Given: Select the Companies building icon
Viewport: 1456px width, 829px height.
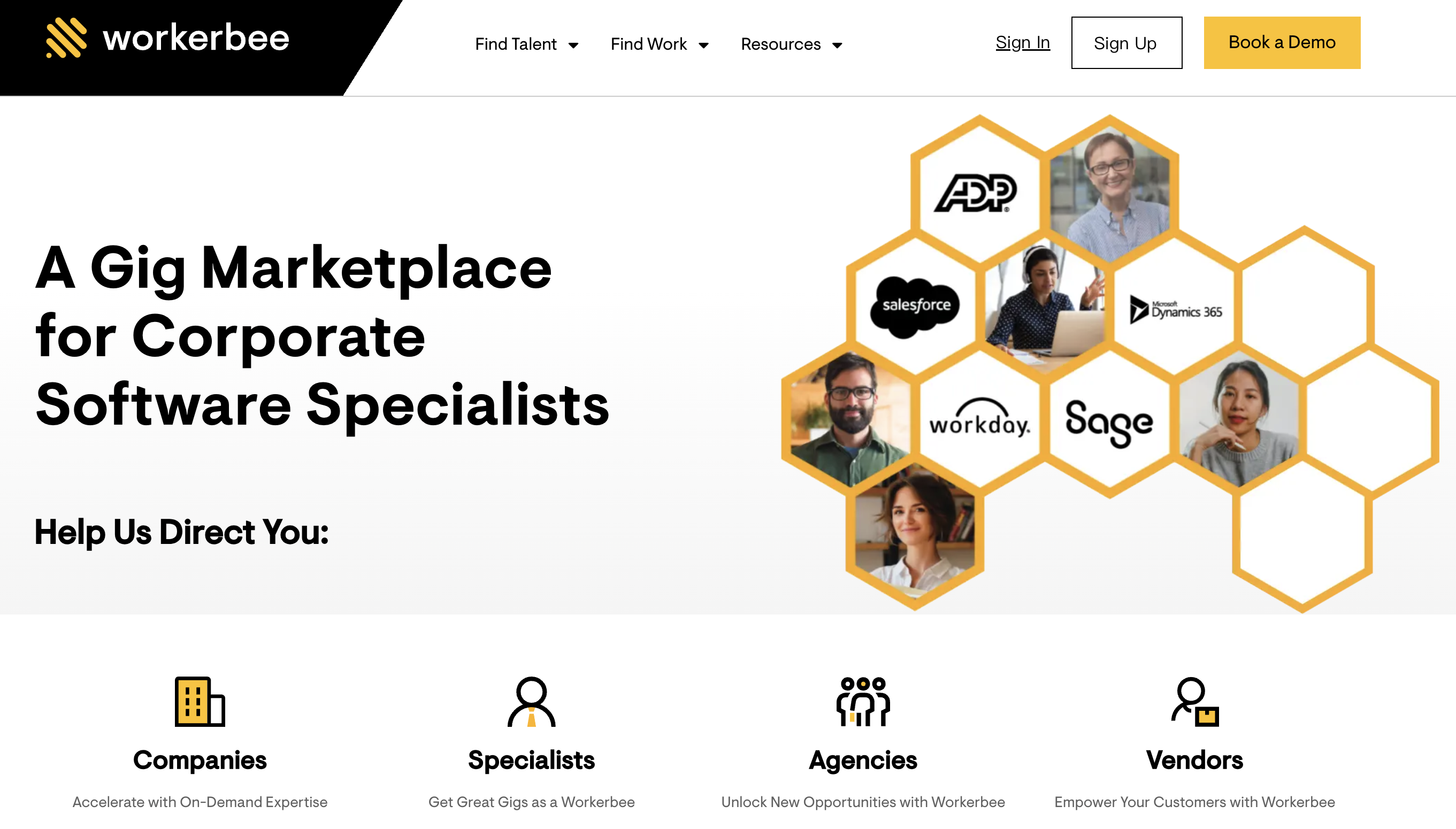Looking at the screenshot, I should (200, 702).
